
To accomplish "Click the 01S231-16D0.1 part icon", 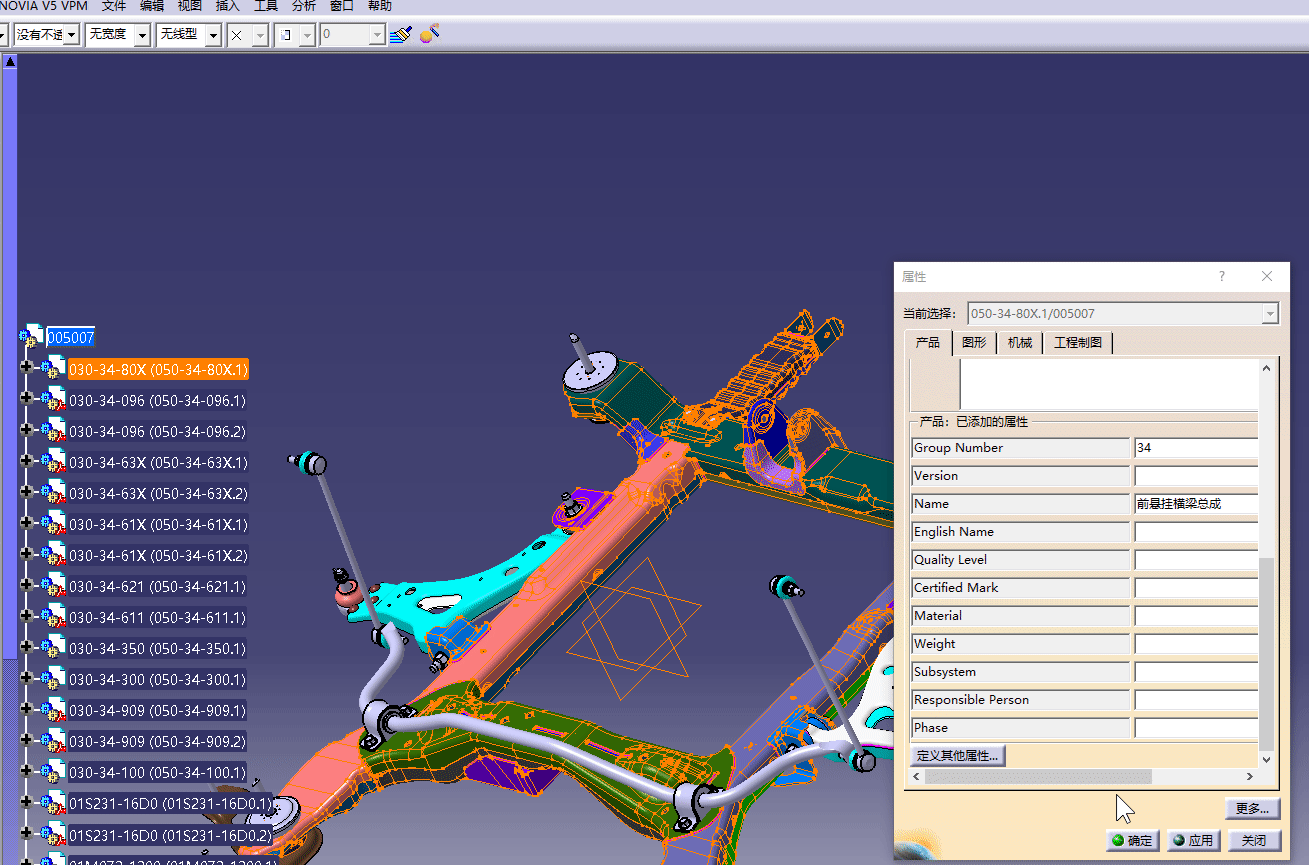I will (53, 803).
